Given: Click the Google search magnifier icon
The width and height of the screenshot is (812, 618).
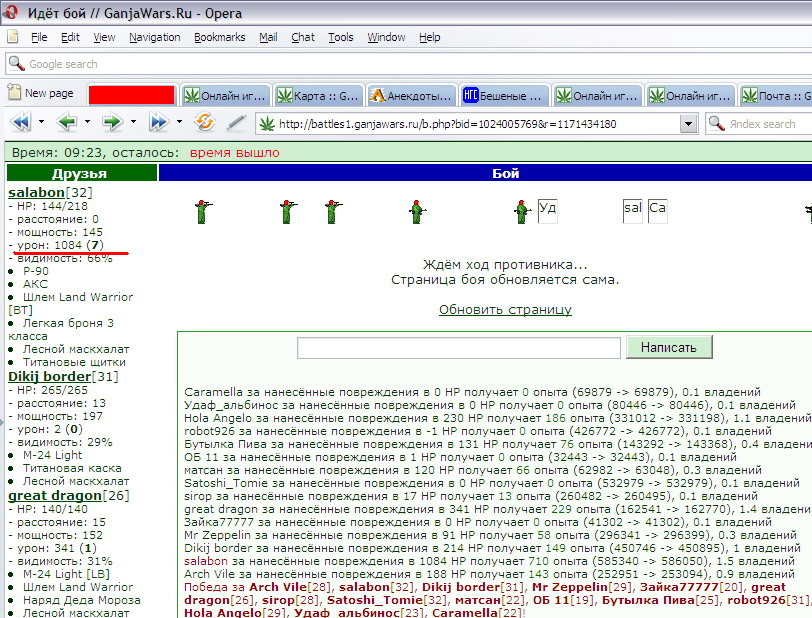Looking at the screenshot, I should 17,64.
